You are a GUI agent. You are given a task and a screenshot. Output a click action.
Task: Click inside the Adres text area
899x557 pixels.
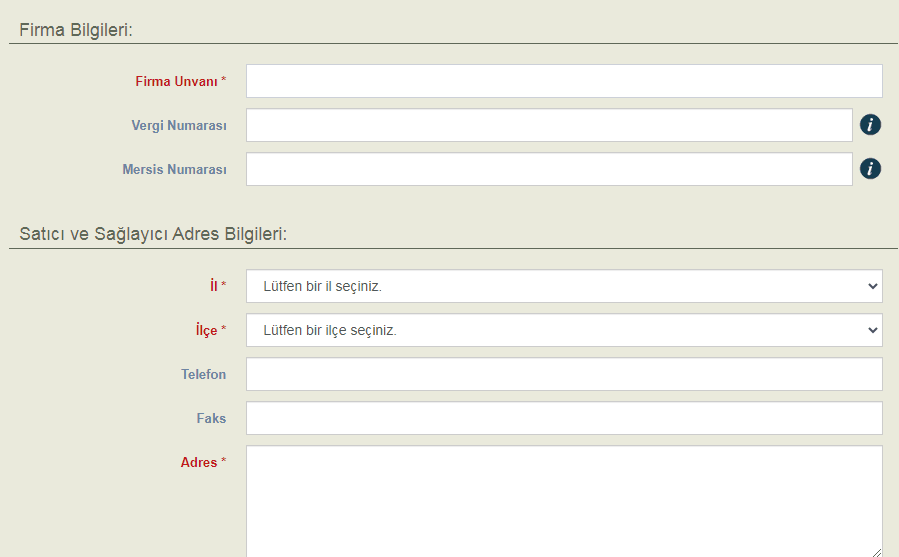tap(564, 500)
